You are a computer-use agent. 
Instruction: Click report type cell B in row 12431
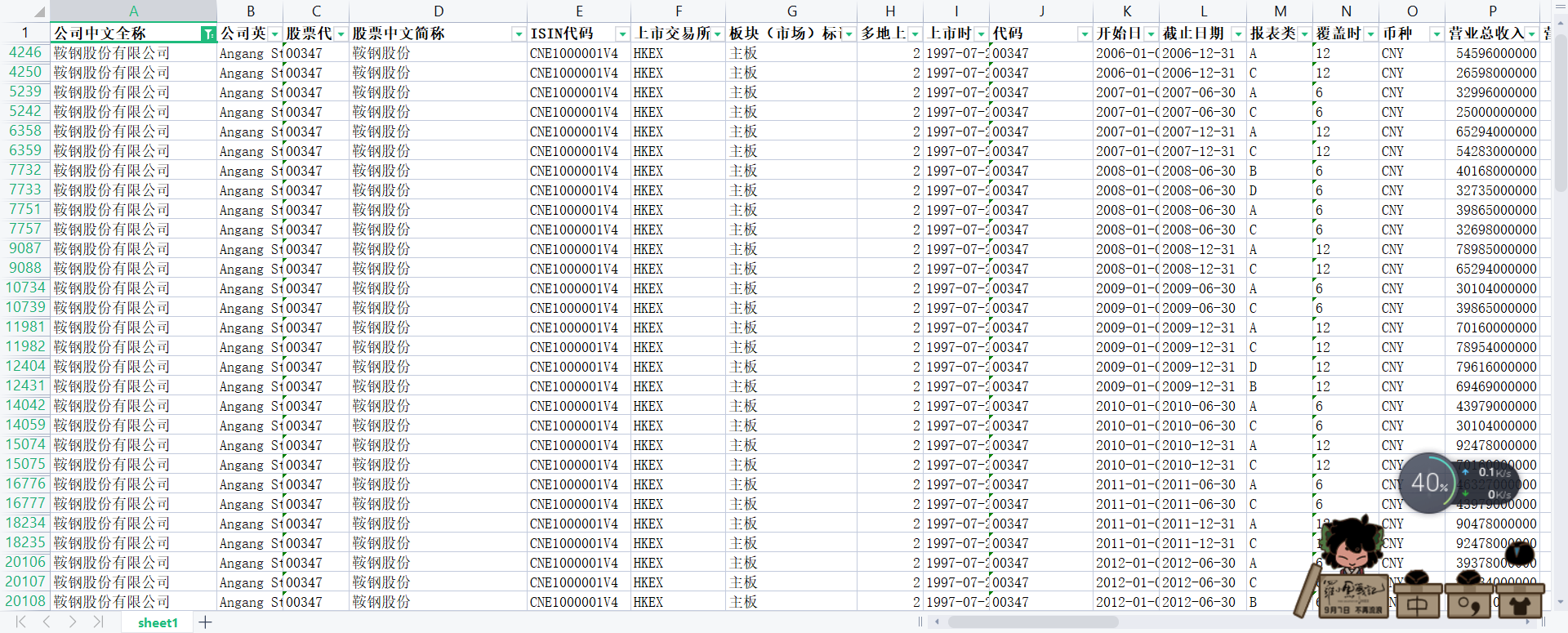(1281, 386)
